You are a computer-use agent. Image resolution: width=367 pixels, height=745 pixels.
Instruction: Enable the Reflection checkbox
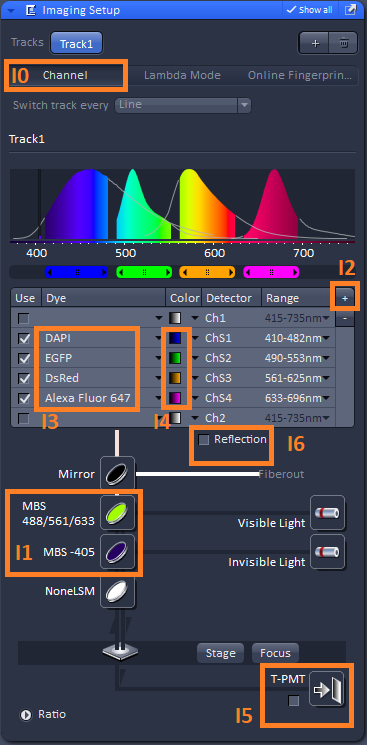pos(204,440)
